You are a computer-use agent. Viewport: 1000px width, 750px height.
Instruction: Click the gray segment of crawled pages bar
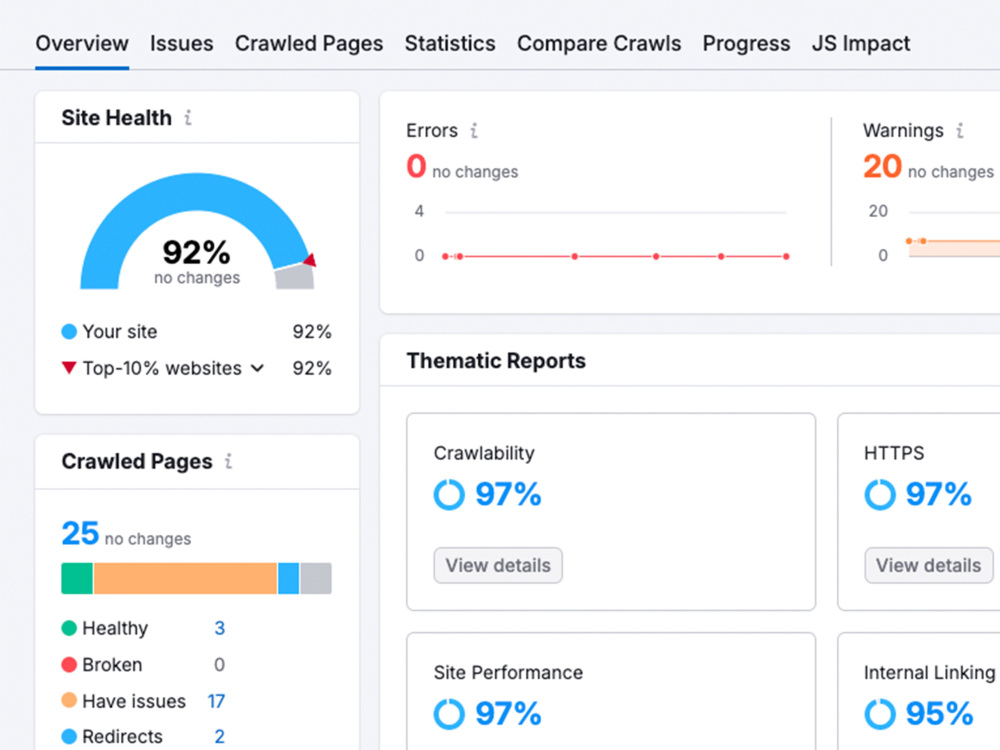coord(316,578)
